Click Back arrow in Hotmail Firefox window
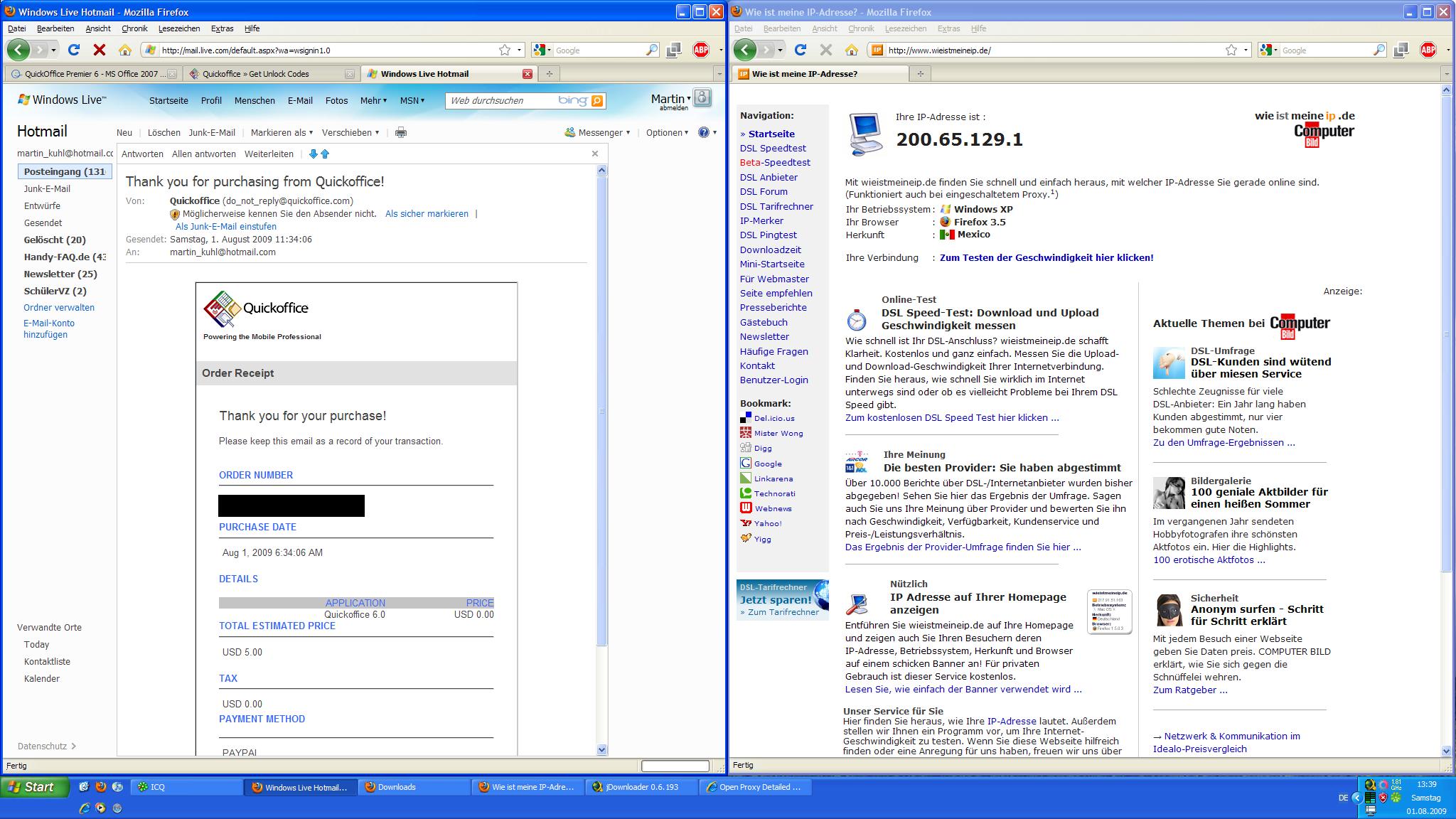The image size is (1456, 819). tap(18, 50)
